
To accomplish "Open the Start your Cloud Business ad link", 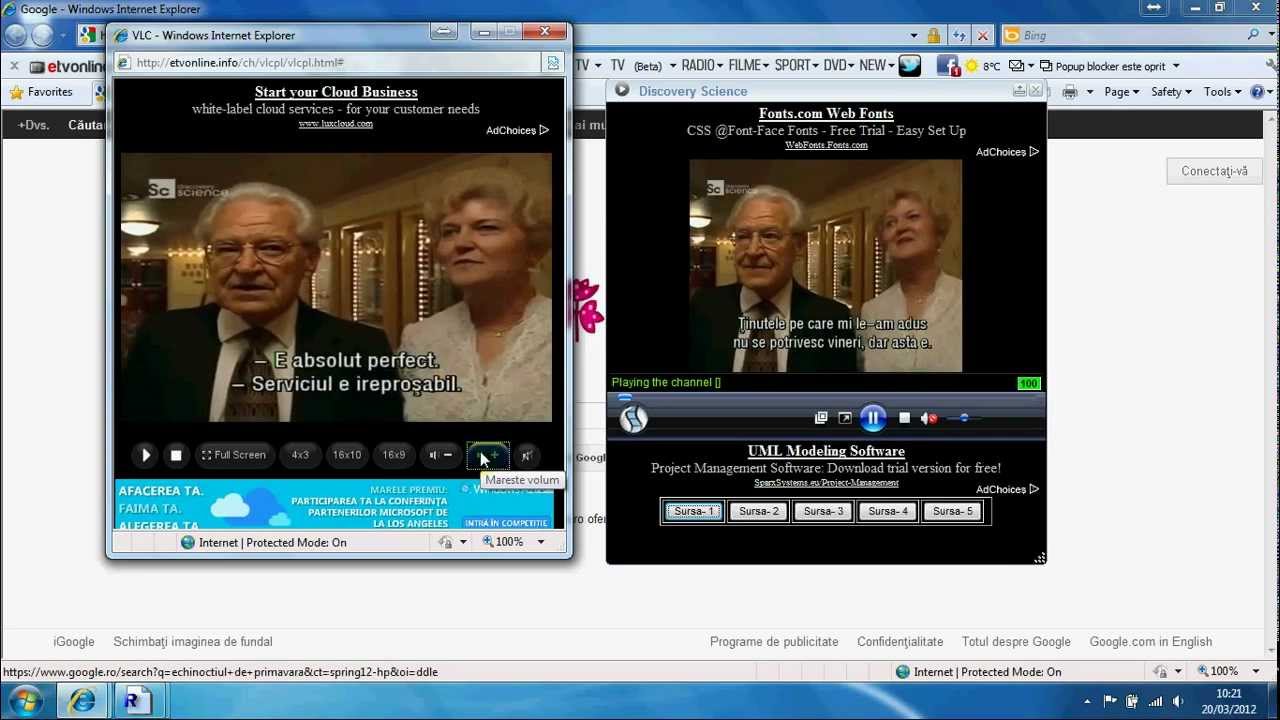I will point(336,92).
